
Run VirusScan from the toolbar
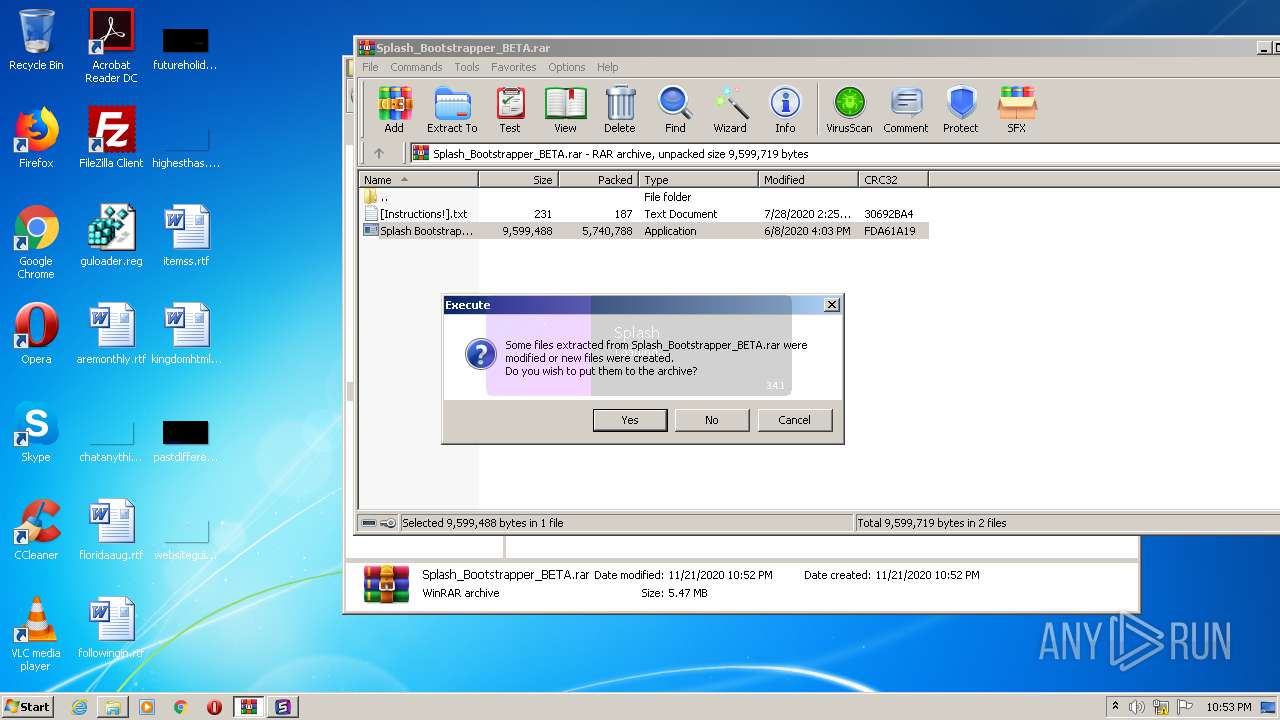pyautogui.click(x=849, y=110)
